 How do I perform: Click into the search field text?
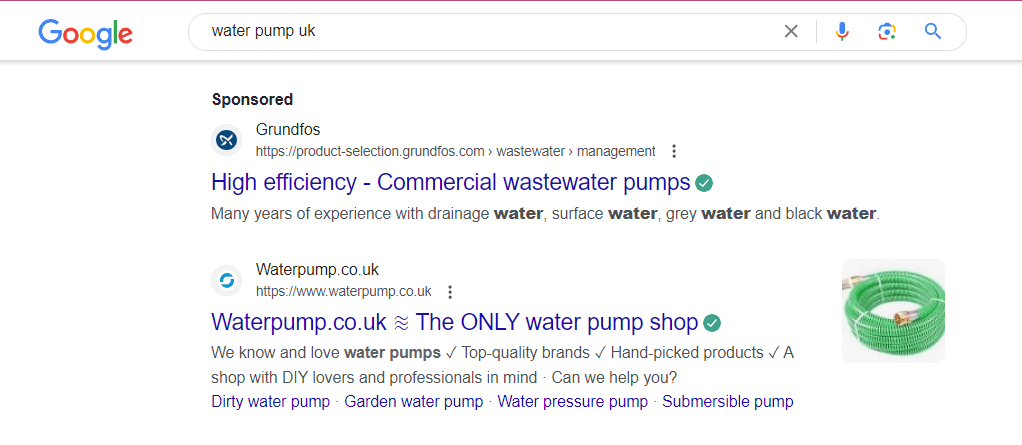(263, 31)
